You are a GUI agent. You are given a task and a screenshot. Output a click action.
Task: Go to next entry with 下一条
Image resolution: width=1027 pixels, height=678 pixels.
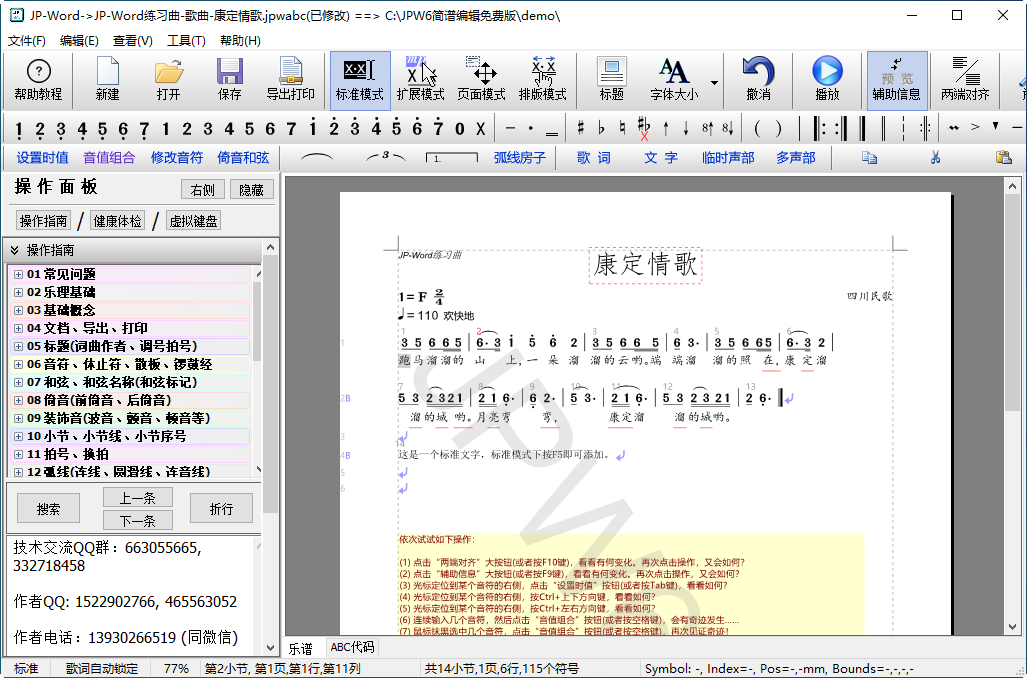coord(138,521)
